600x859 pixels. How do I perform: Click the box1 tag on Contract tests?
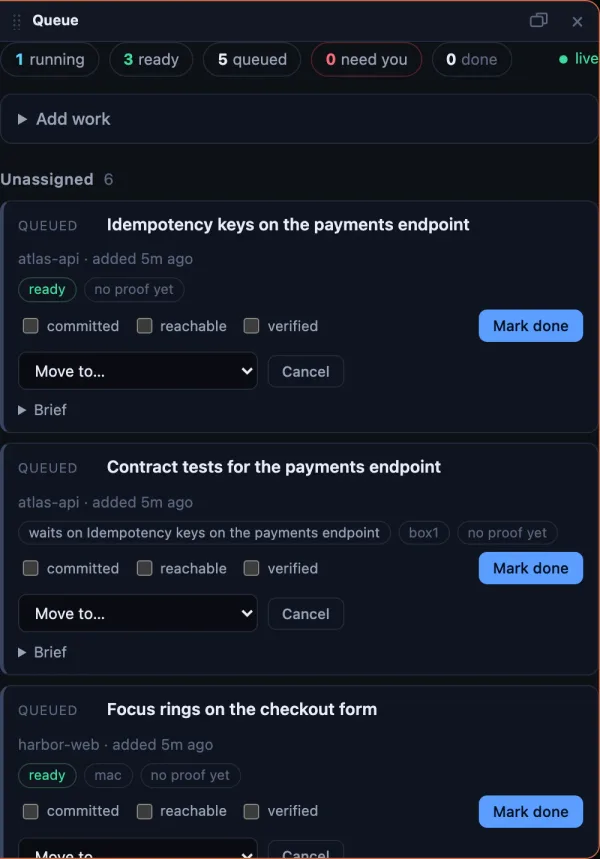(424, 532)
